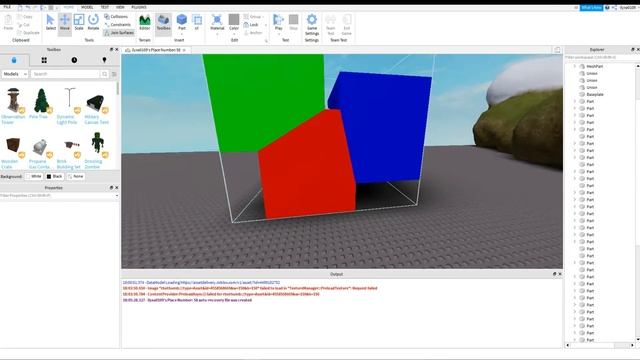Undock the Toolbox panel
This screenshot has height=360, width=640.
tap(111, 49)
